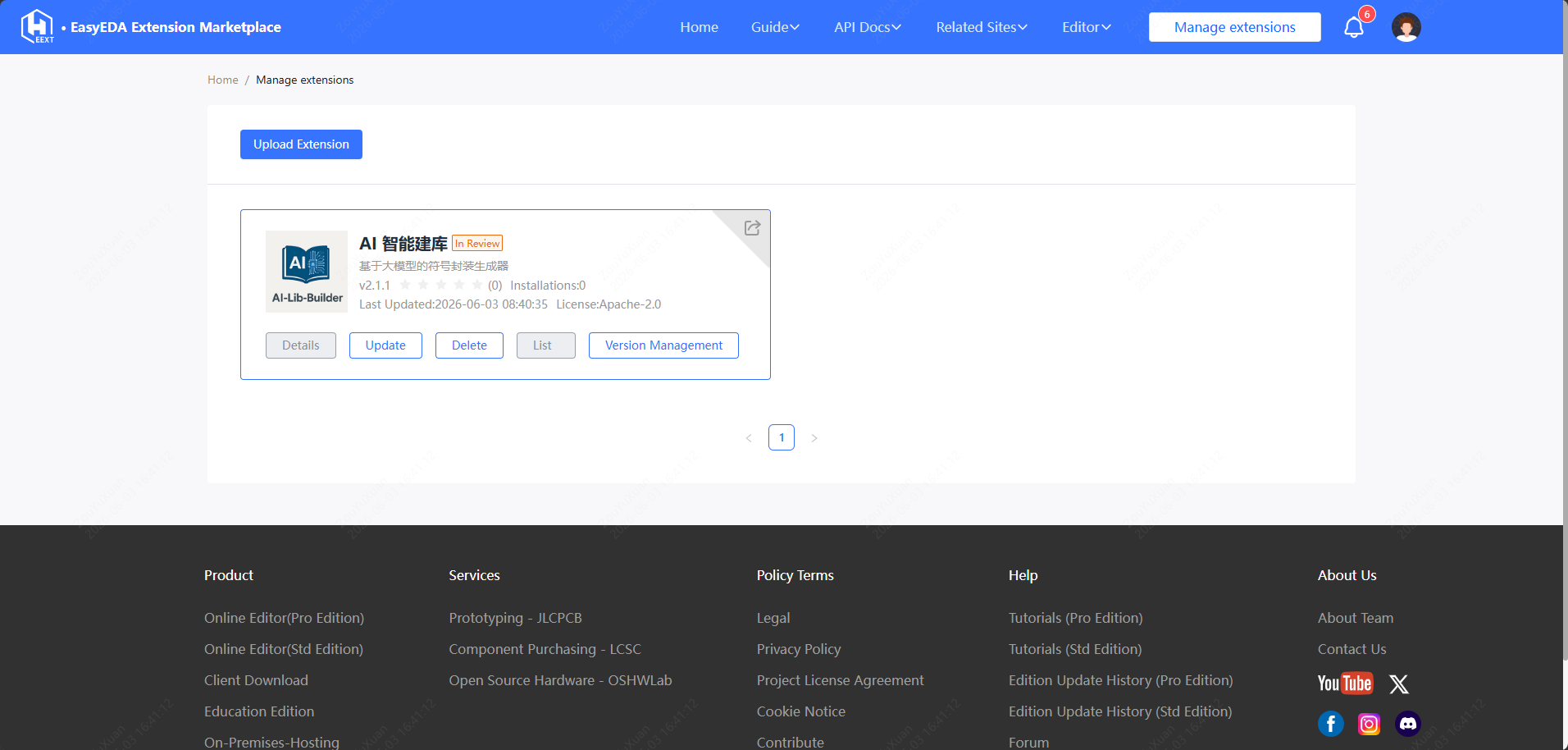Click the License:Apache-2.0 text
The width and height of the screenshot is (1568, 750).
coord(609,304)
